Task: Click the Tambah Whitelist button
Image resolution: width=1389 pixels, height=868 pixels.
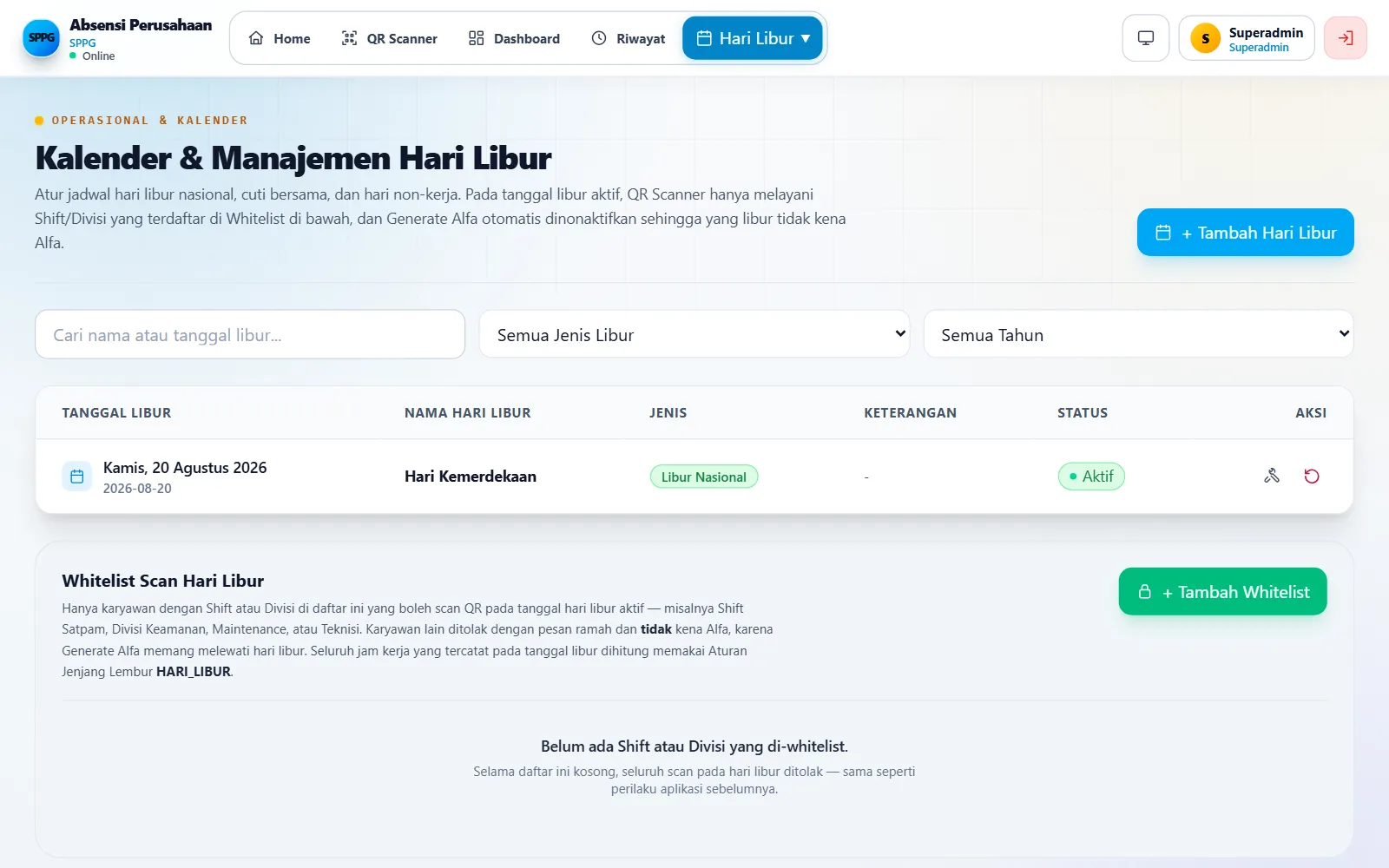Action: (1223, 592)
